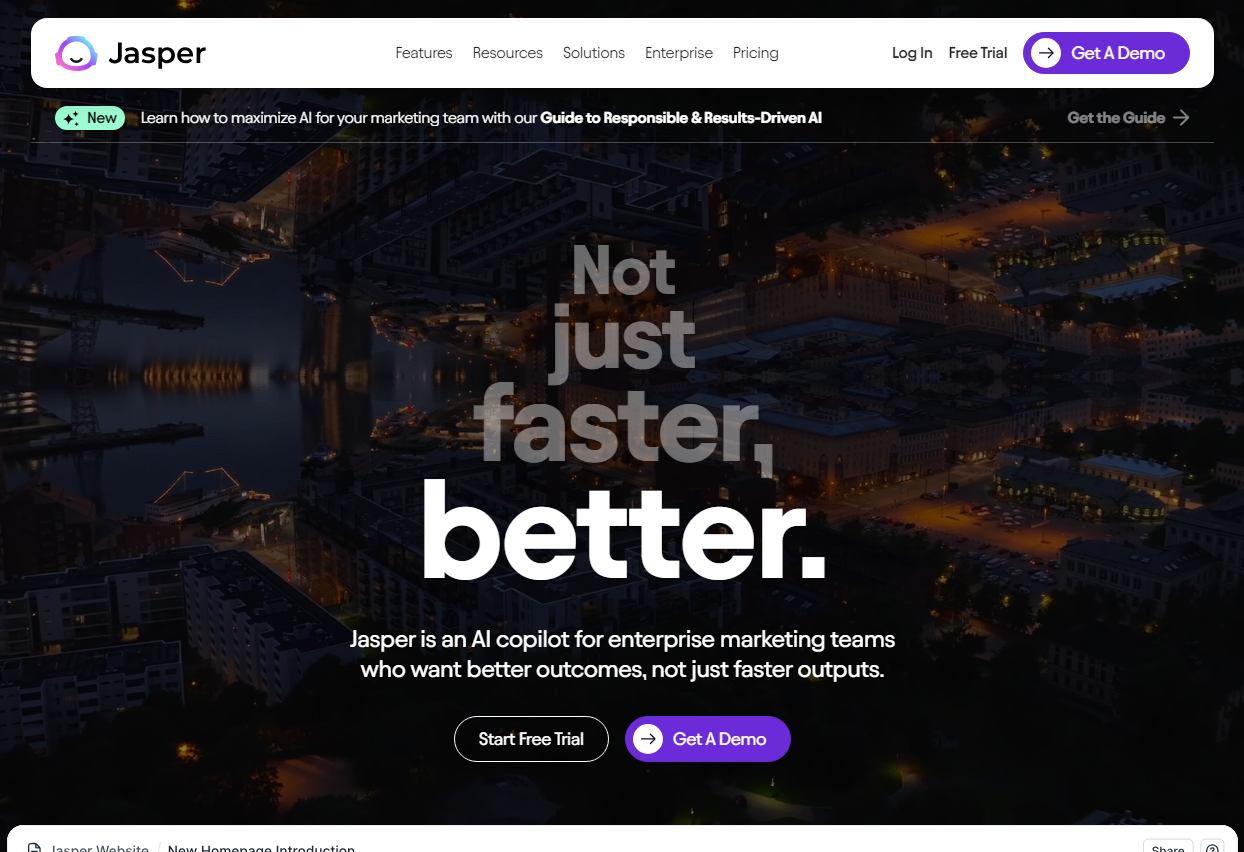
Task: Open the Pricing page
Action: [x=756, y=53]
